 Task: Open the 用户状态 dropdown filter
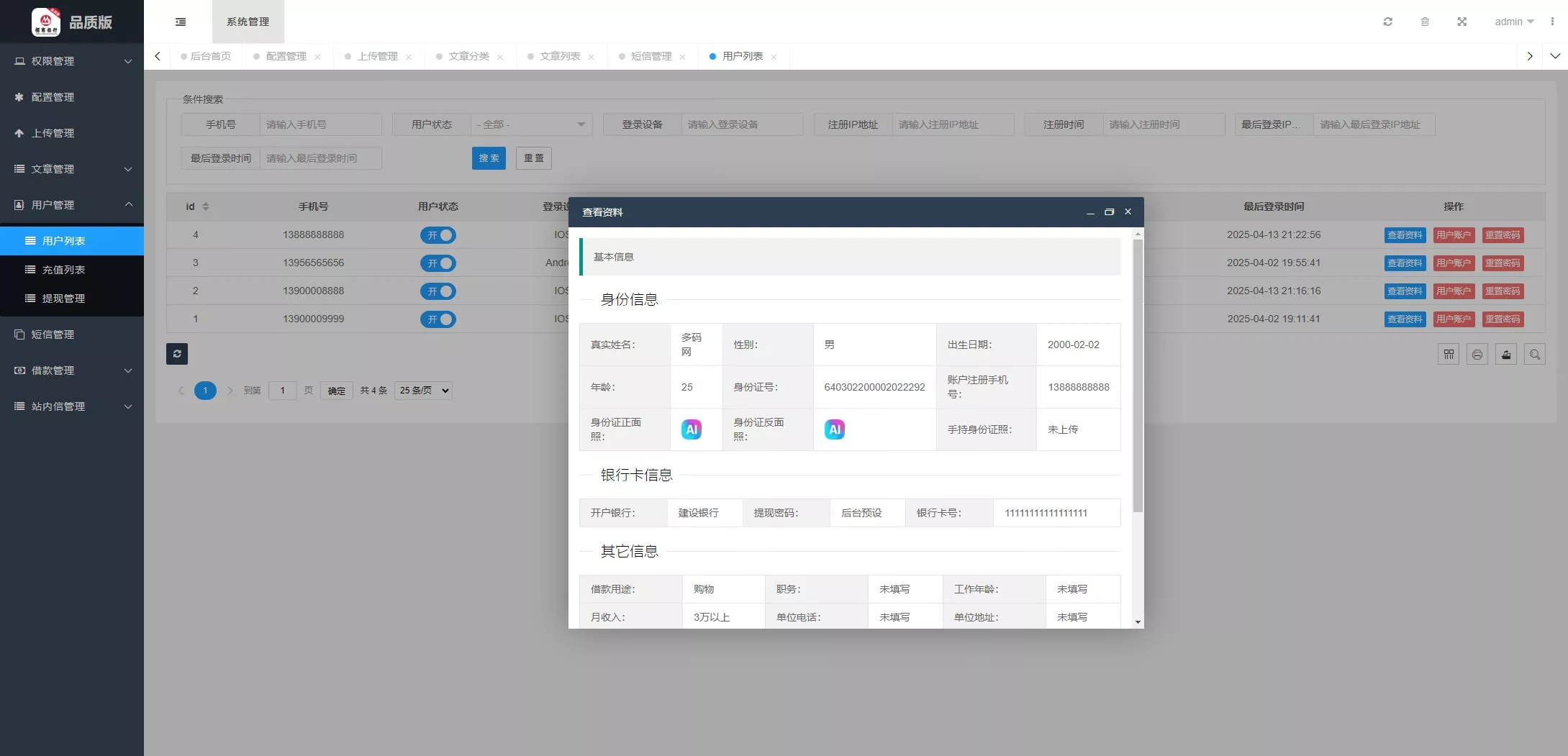(x=531, y=124)
